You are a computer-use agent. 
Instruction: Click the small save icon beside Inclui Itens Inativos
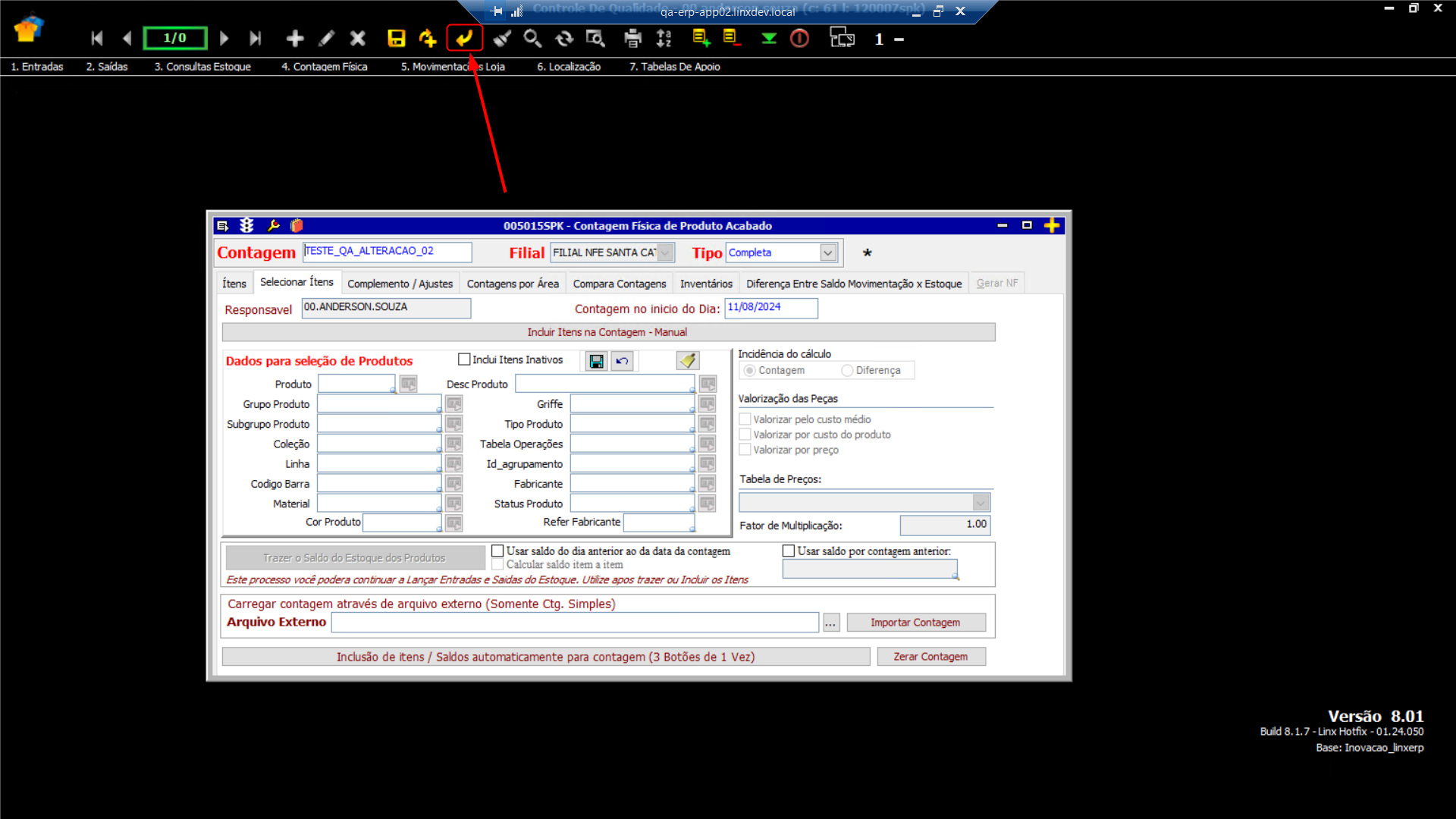pyautogui.click(x=597, y=361)
